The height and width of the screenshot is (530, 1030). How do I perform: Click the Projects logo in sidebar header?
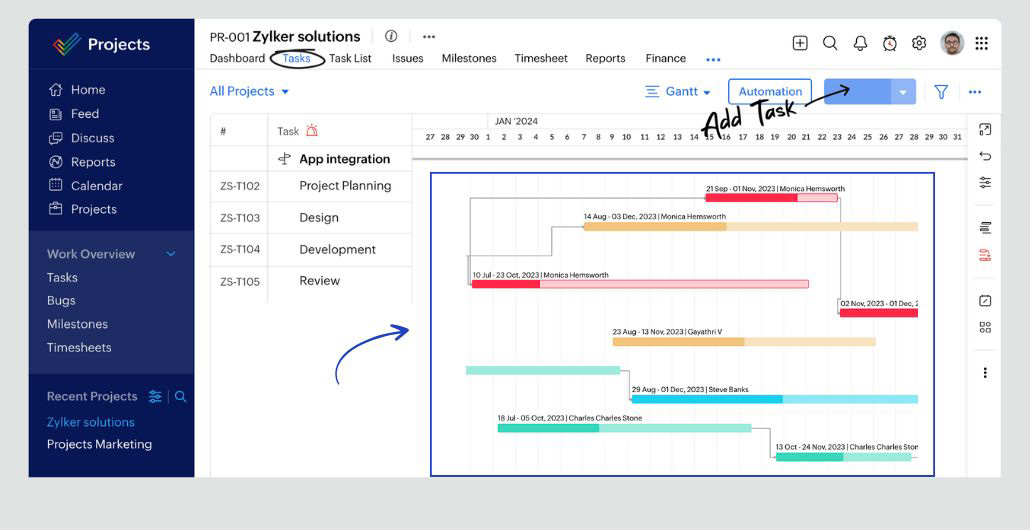pos(67,44)
